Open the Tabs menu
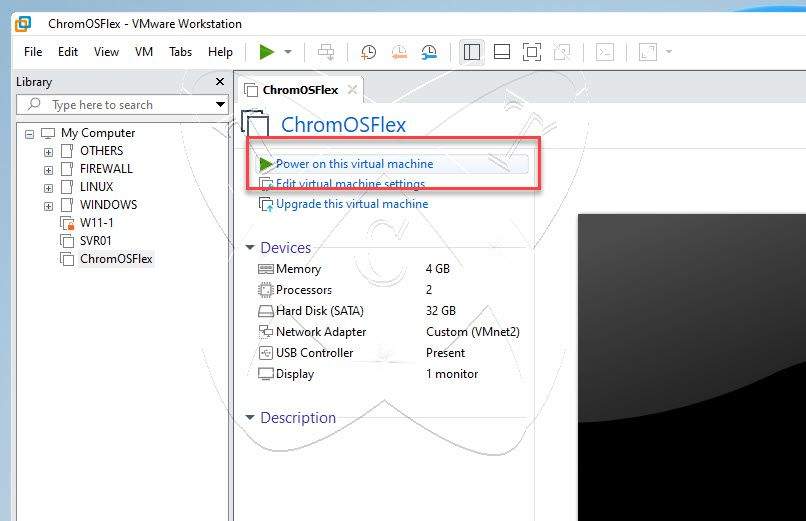Screen dimensions: 806x521 click(x=180, y=52)
